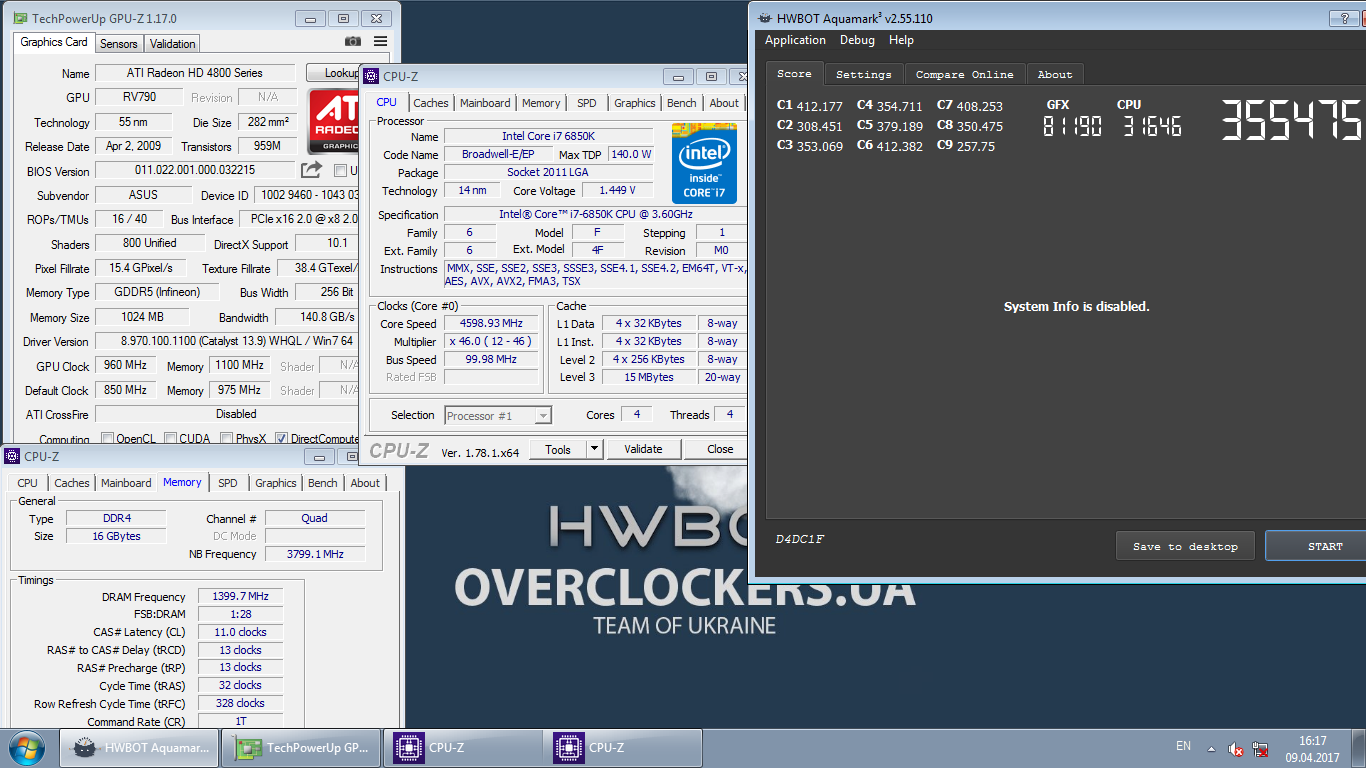Open Settings tab in Aquamark

tap(864, 74)
